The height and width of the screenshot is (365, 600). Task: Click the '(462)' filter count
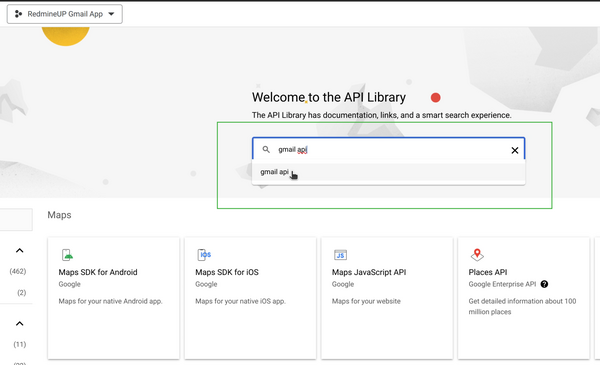(18, 271)
